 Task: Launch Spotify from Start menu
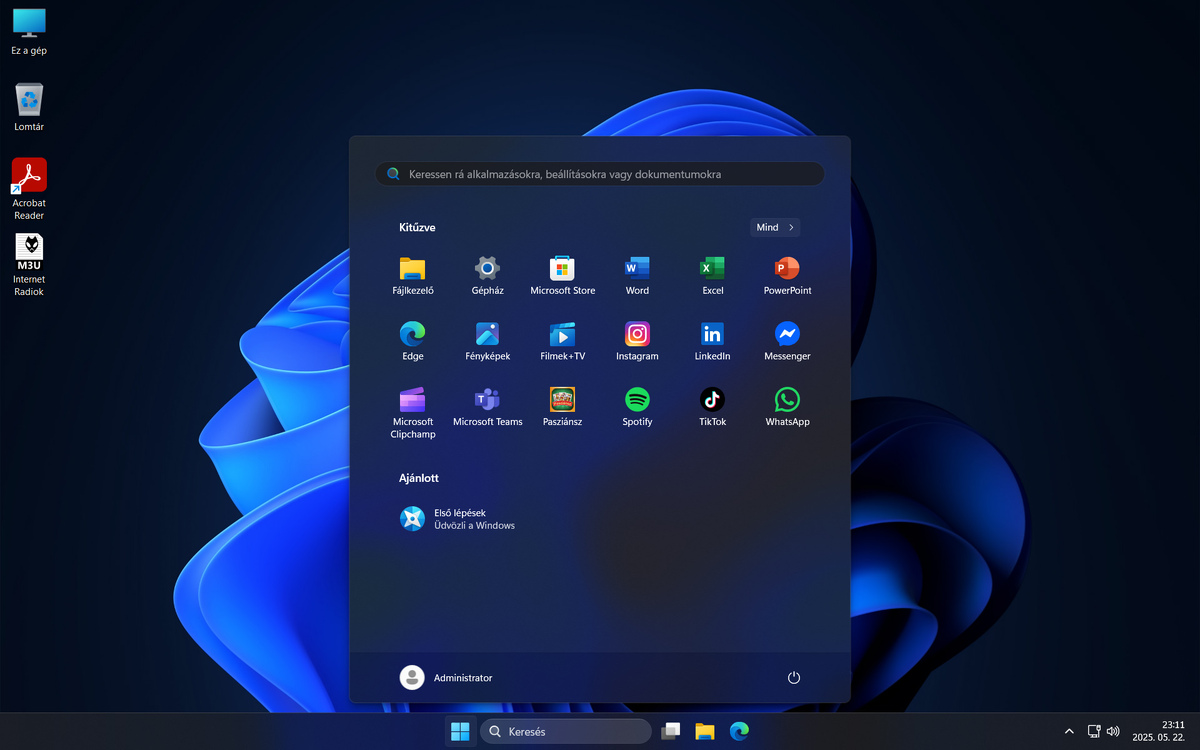tap(637, 407)
